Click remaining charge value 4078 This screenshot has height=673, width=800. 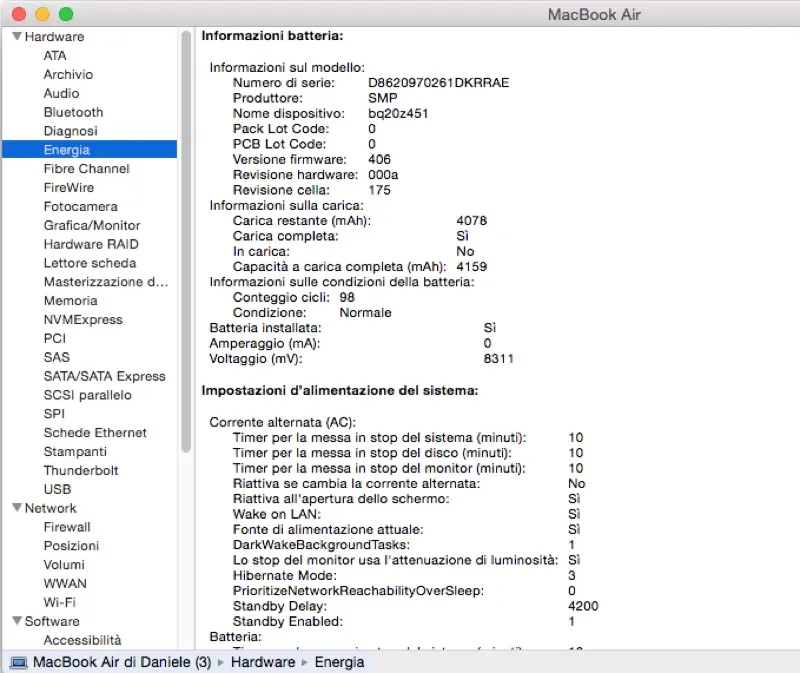471,220
